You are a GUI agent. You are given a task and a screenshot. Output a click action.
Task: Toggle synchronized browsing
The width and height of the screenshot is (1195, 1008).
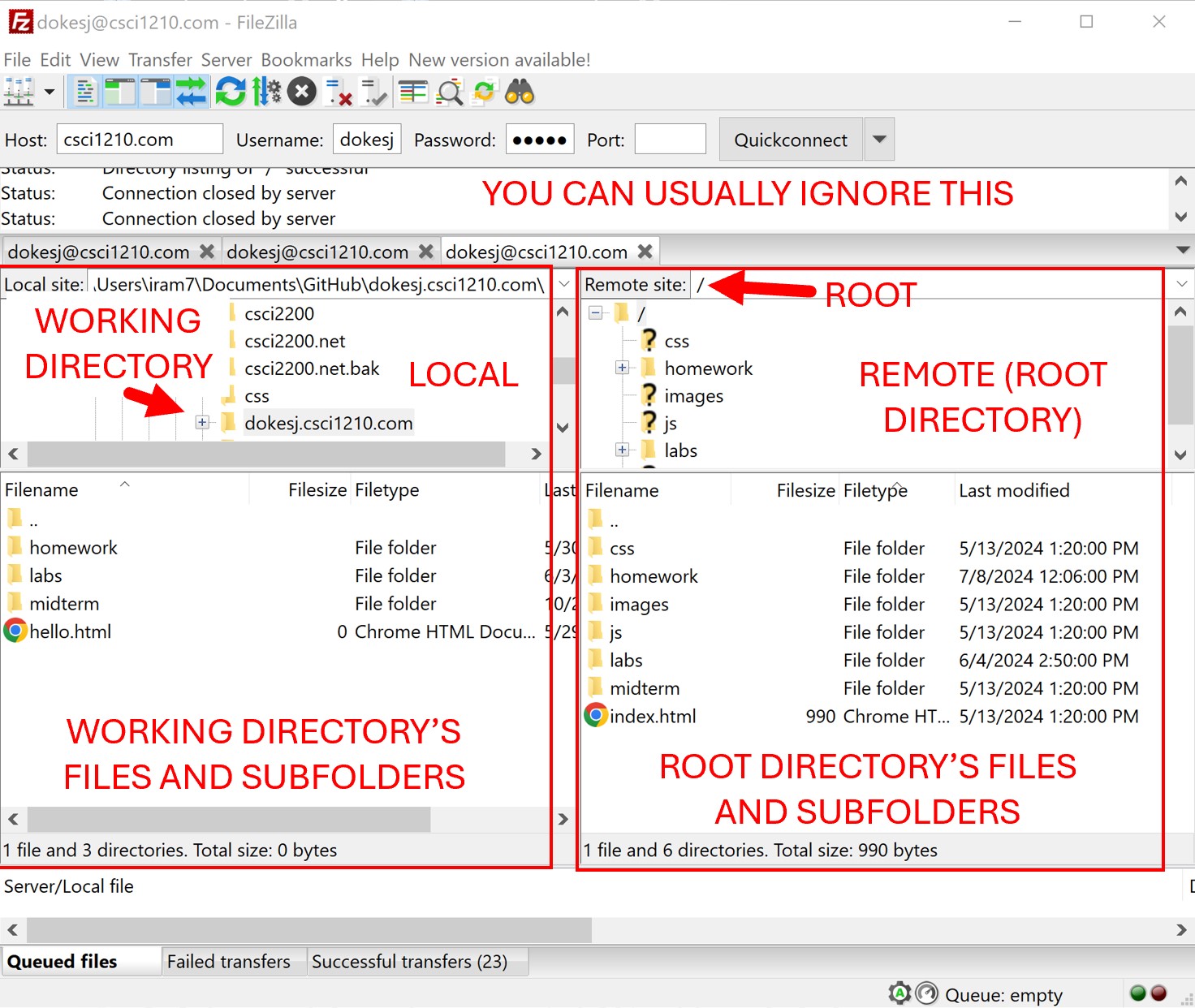tap(485, 93)
